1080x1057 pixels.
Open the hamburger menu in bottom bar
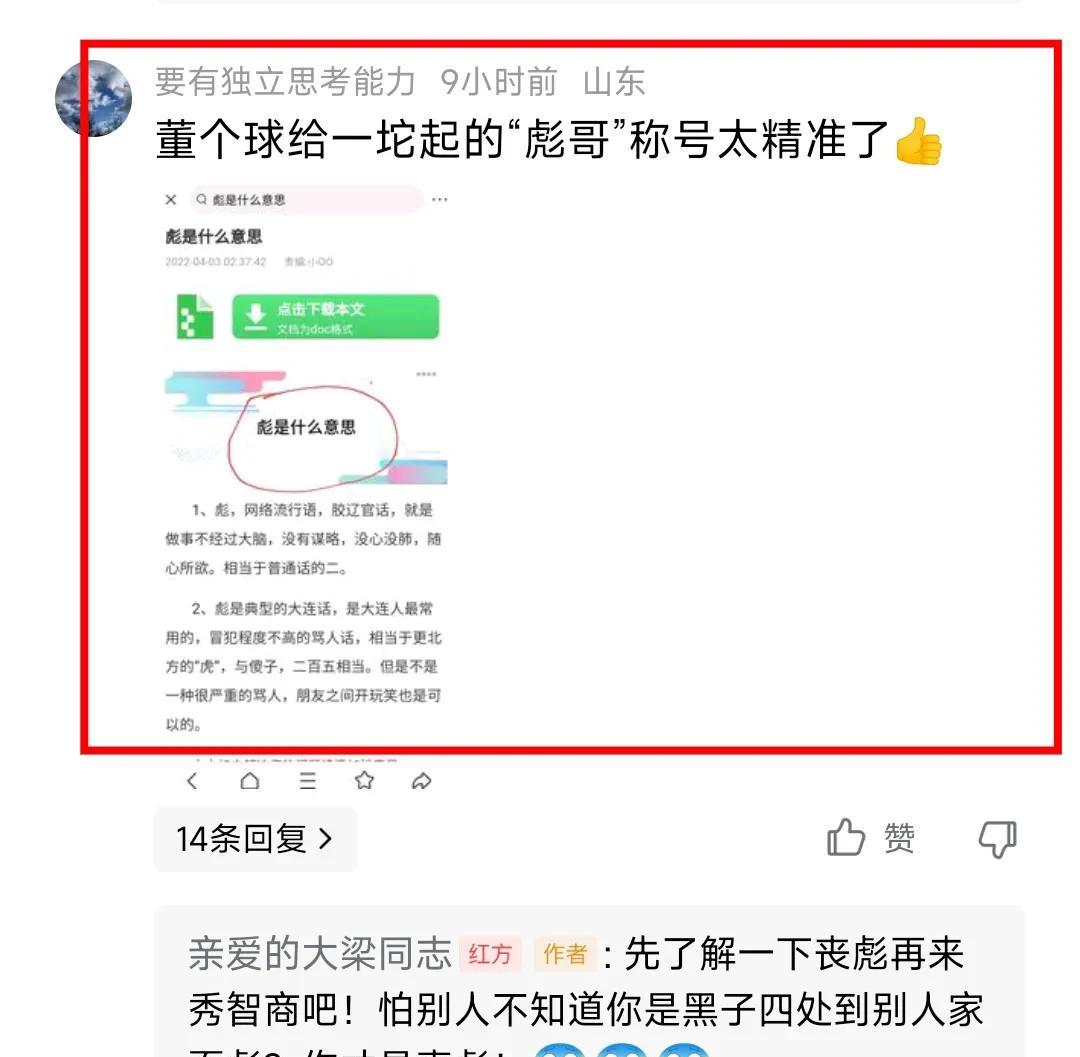[x=307, y=781]
